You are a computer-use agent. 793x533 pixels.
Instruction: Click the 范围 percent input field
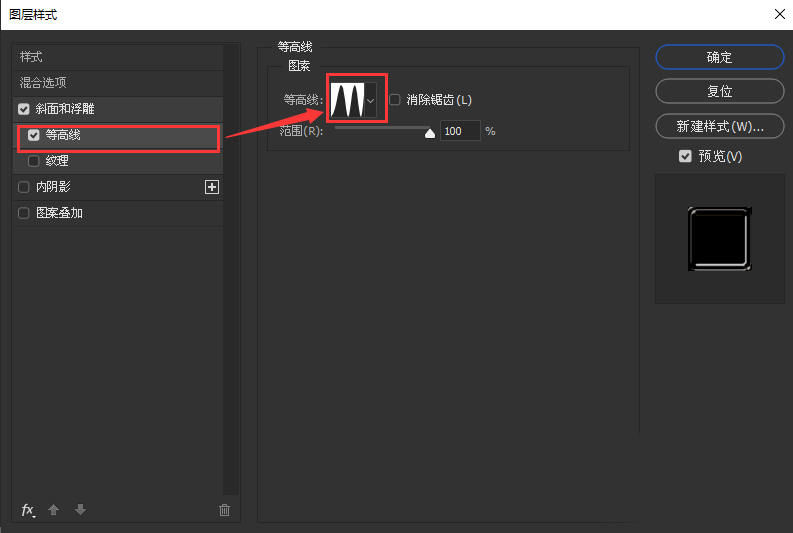[x=460, y=131]
